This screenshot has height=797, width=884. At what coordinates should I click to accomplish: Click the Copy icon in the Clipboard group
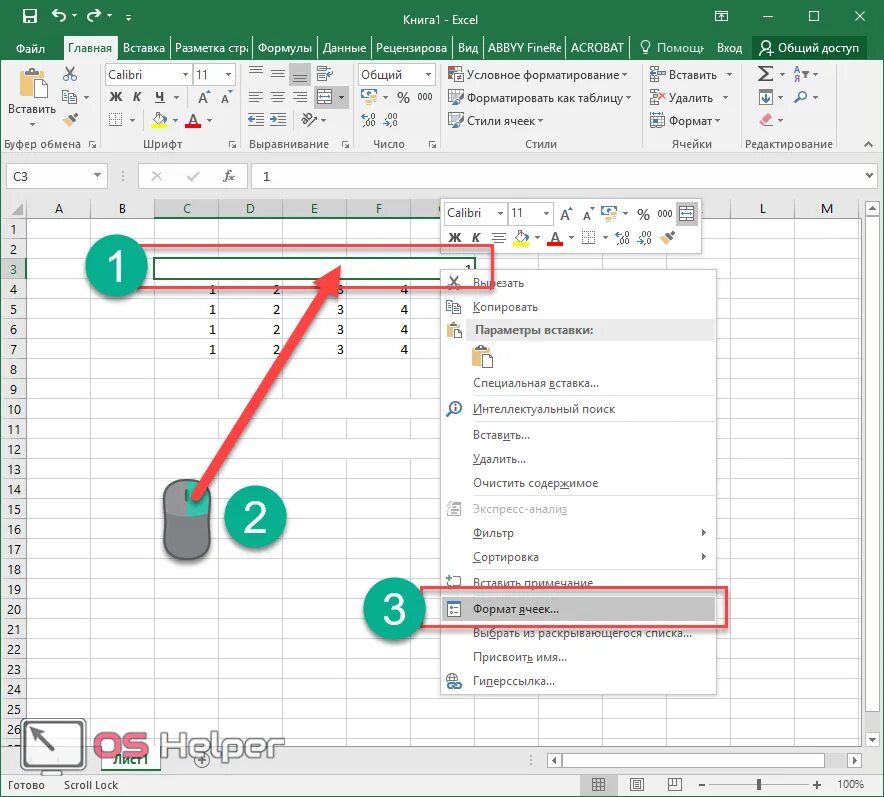(69, 97)
